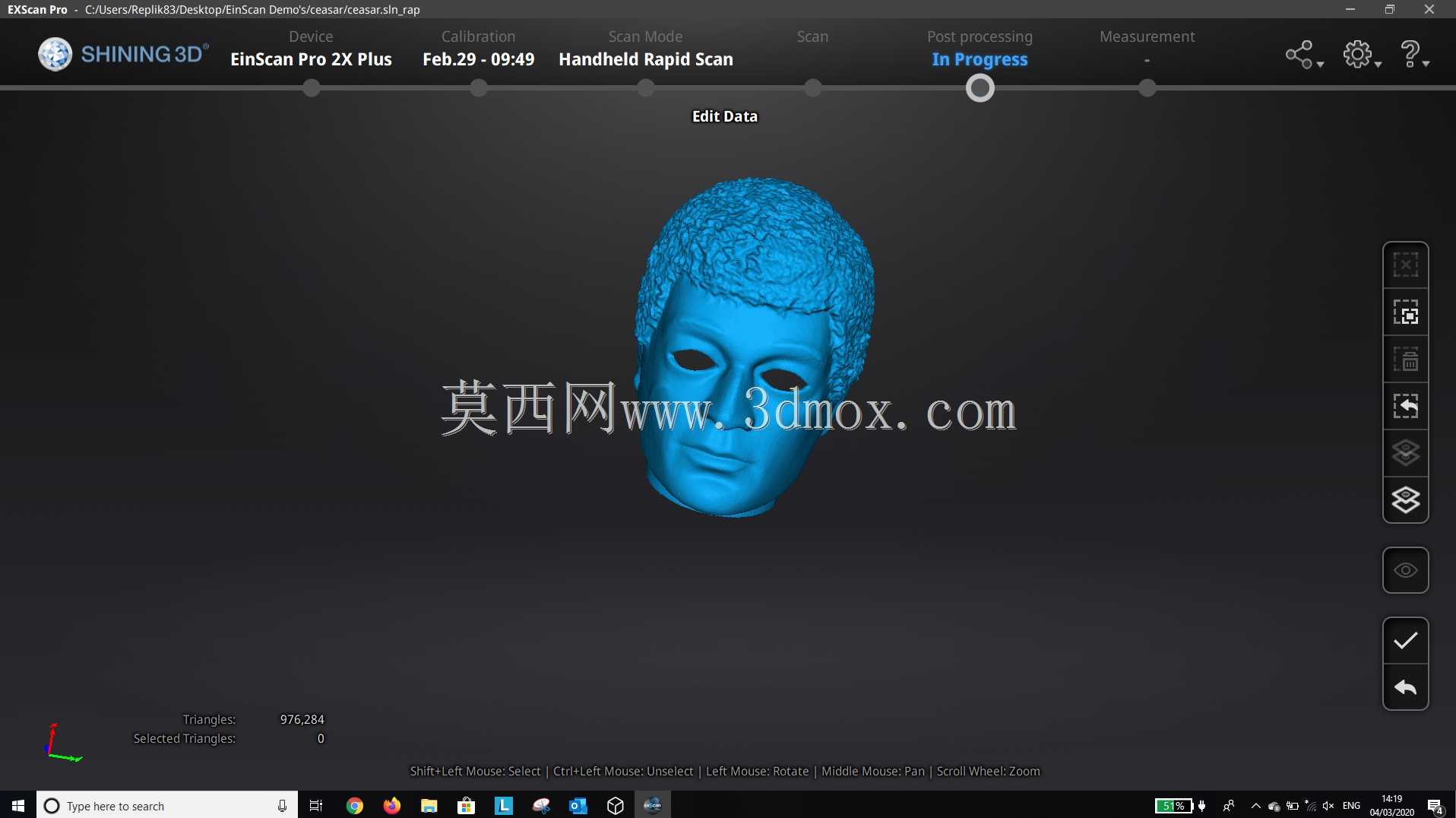
Task: Apply edits with the checkmark button
Action: [1405, 641]
